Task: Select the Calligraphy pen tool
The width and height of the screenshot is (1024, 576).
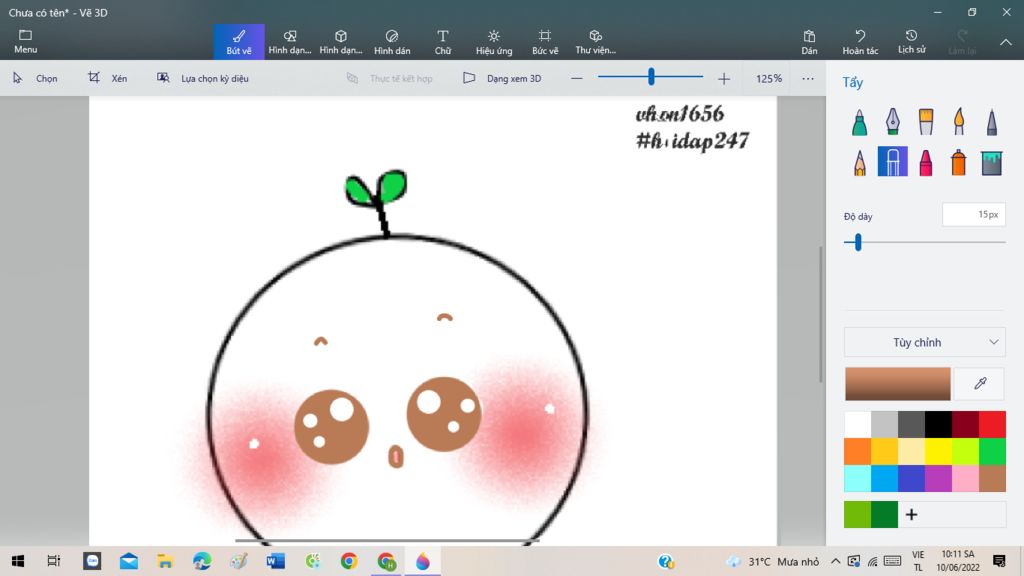Action: point(893,122)
